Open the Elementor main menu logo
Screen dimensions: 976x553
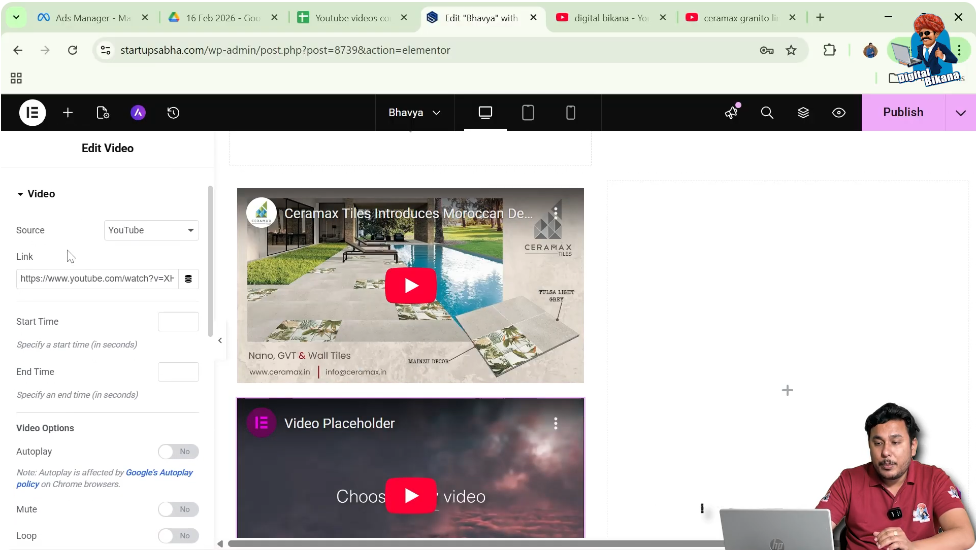[x=32, y=113]
